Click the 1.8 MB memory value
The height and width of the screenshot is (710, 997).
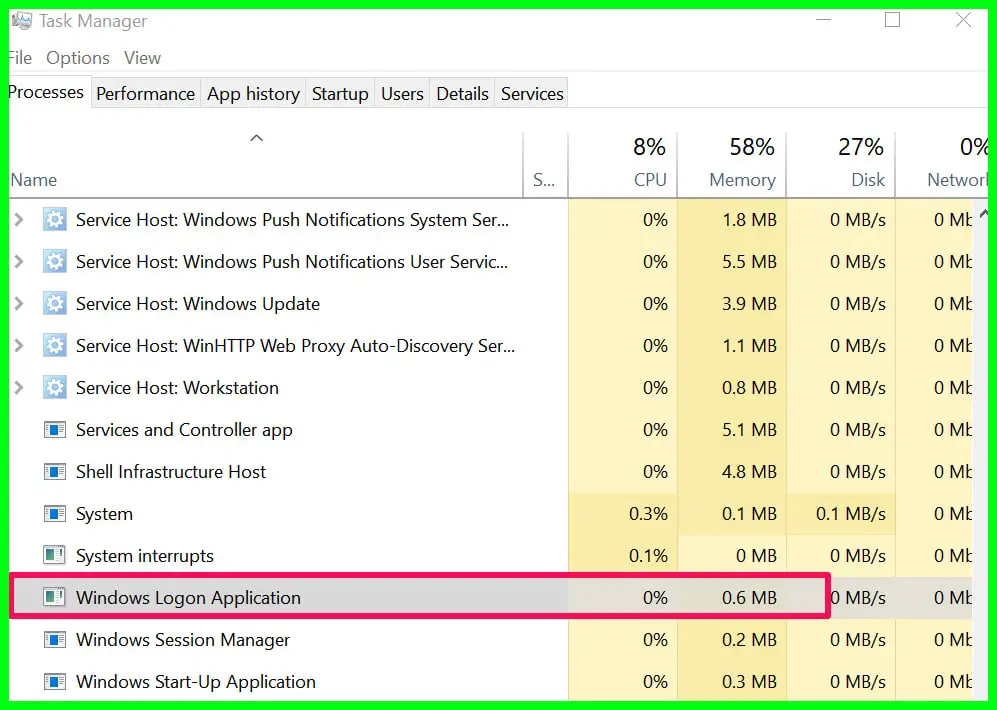click(x=749, y=219)
